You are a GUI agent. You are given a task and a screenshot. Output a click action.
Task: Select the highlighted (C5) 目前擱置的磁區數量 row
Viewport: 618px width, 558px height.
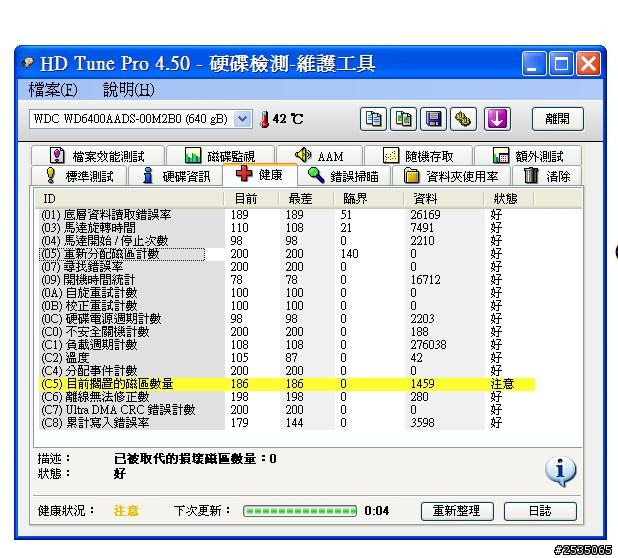(x=287, y=384)
